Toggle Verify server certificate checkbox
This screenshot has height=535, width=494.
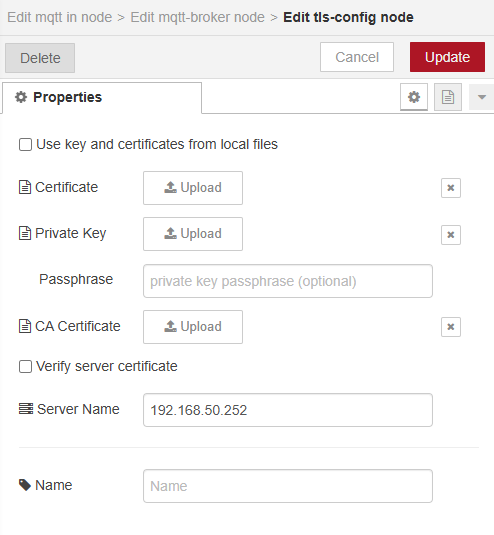point(25,366)
